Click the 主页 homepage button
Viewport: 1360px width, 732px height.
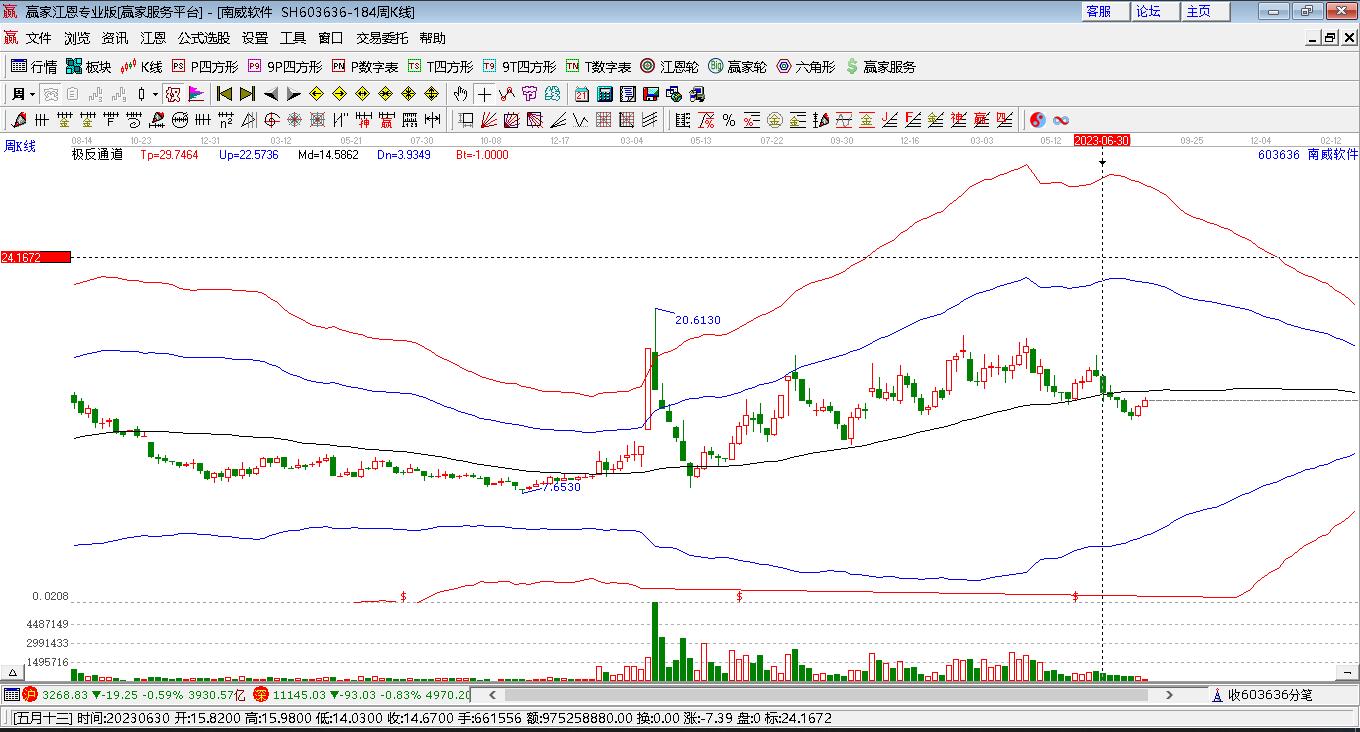(1205, 11)
